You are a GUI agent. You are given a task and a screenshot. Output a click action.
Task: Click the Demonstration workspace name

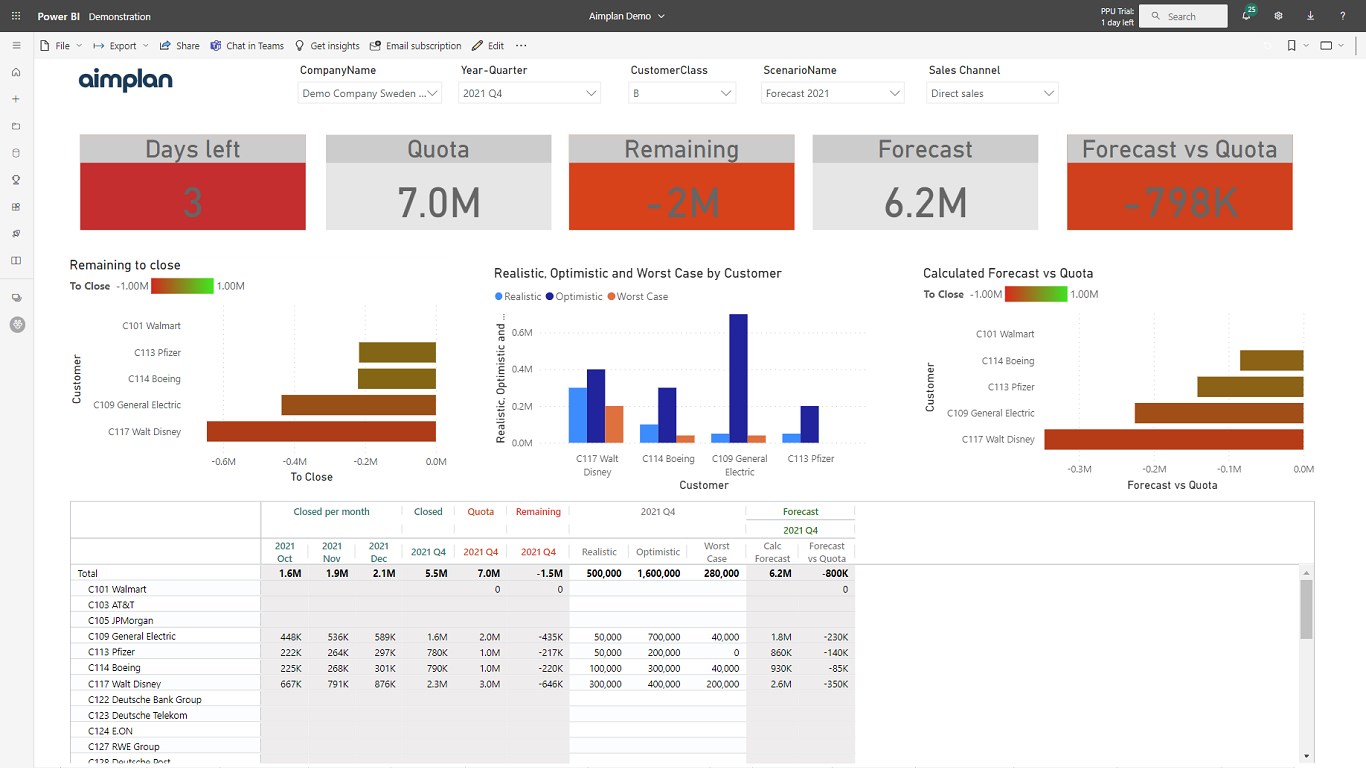coord(120,16)
